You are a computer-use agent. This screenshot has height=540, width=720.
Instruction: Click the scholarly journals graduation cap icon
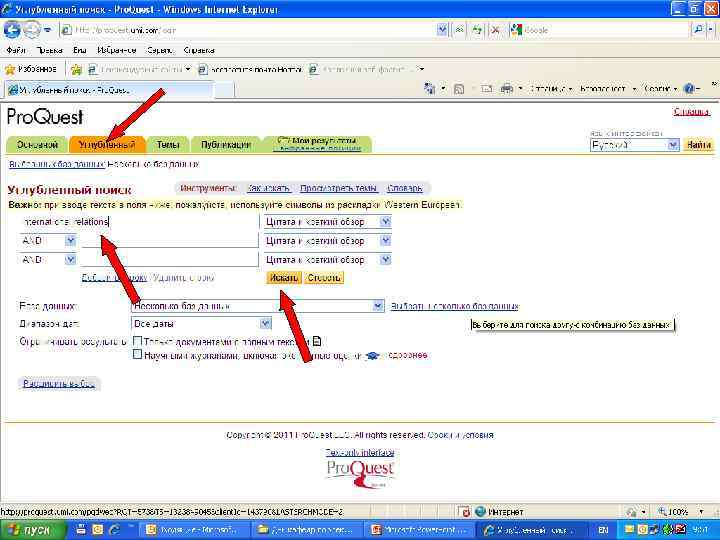click(372, 355)
